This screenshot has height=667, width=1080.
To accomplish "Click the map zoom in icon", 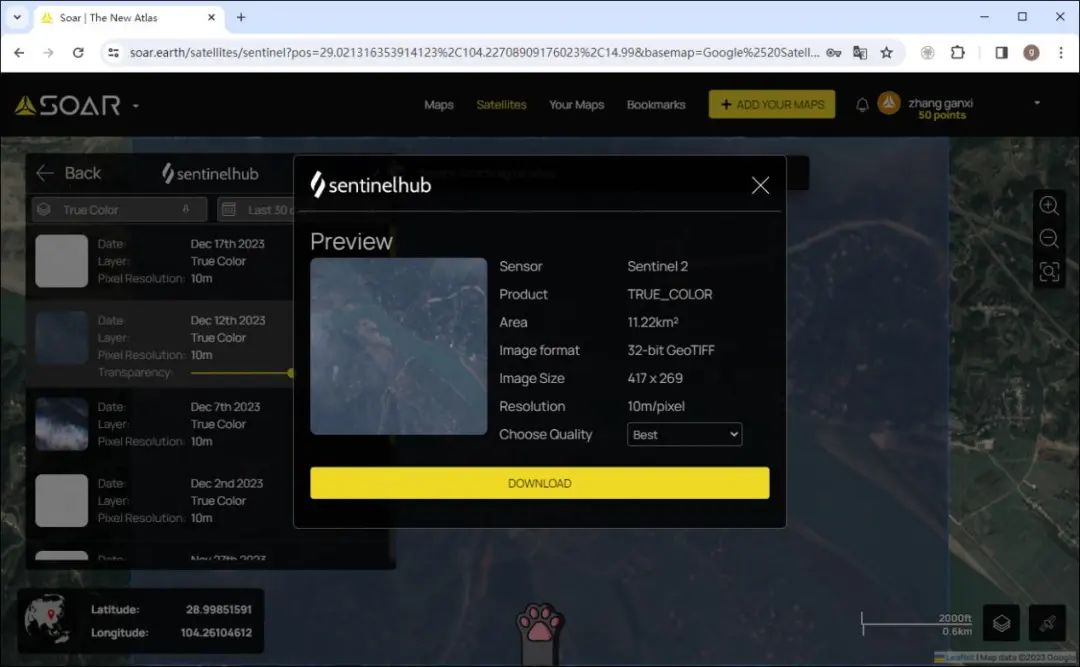I will 1048,205.
